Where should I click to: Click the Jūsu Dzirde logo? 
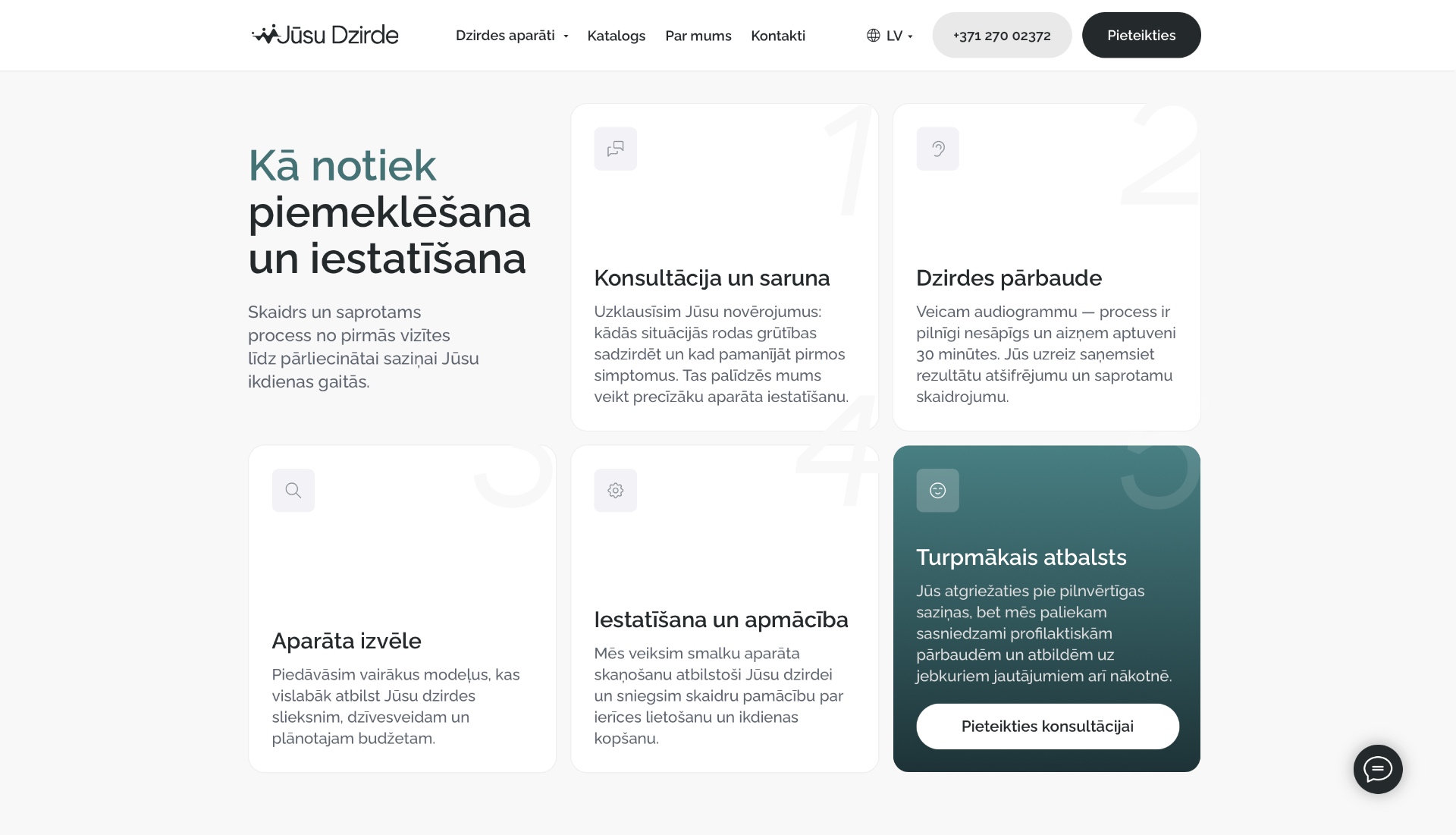pyautogui.click(x=325, y=35)
